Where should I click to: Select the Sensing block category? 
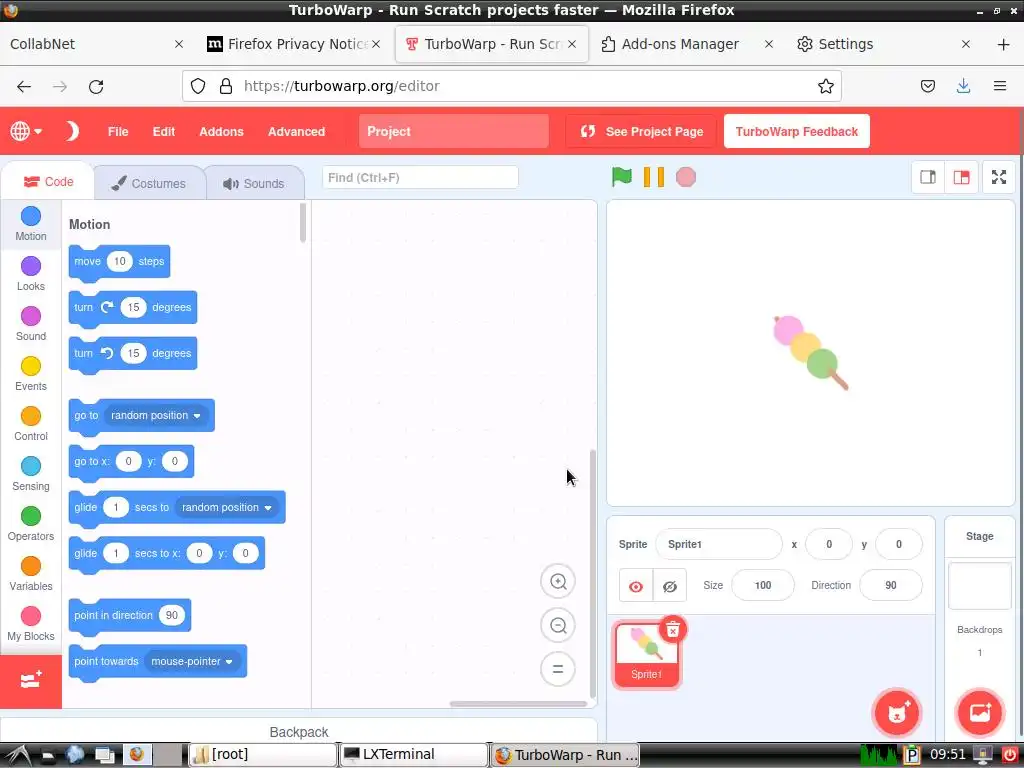coord(31,474)
